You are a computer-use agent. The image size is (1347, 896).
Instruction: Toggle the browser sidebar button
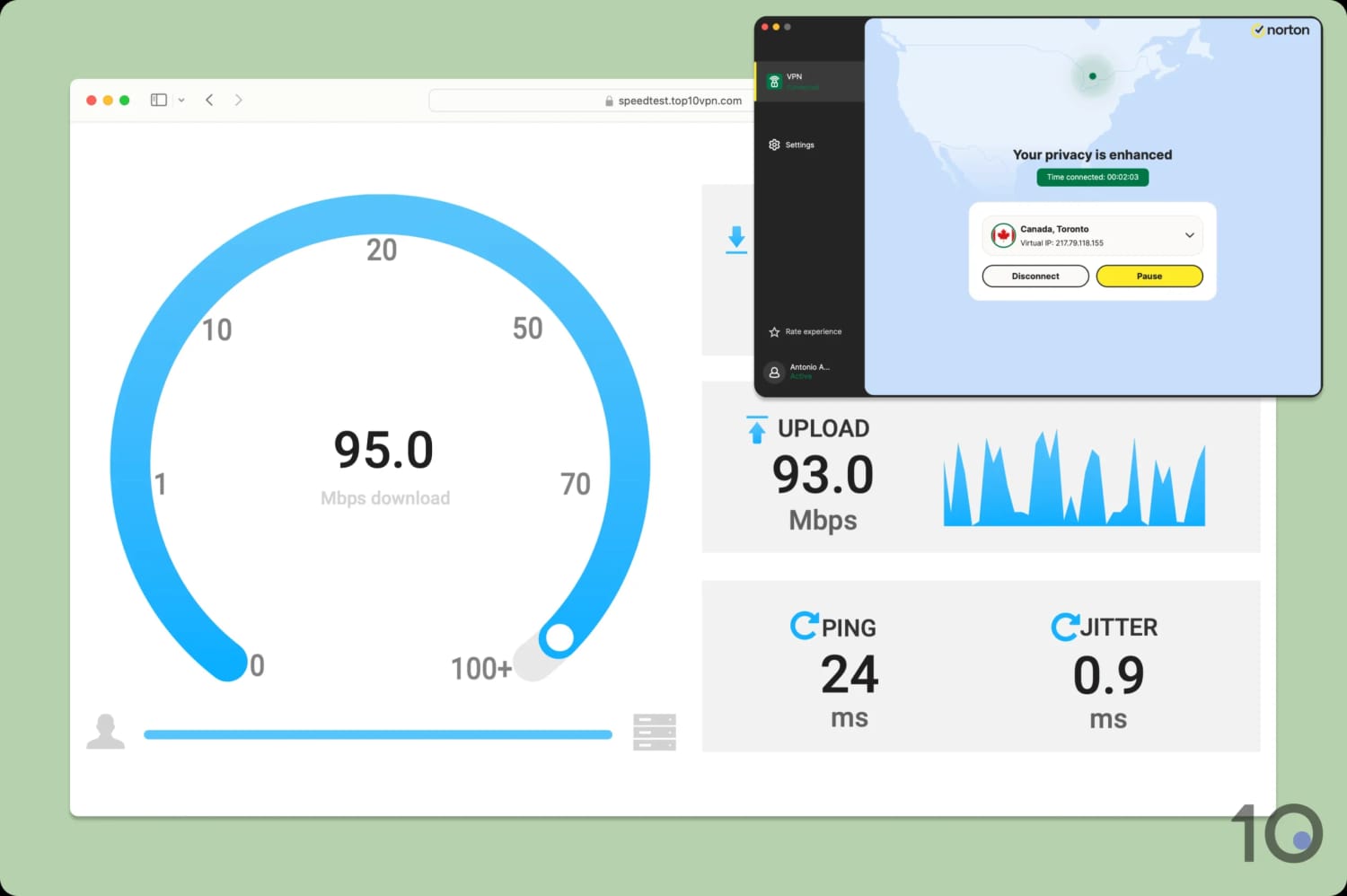coord(159,100)
